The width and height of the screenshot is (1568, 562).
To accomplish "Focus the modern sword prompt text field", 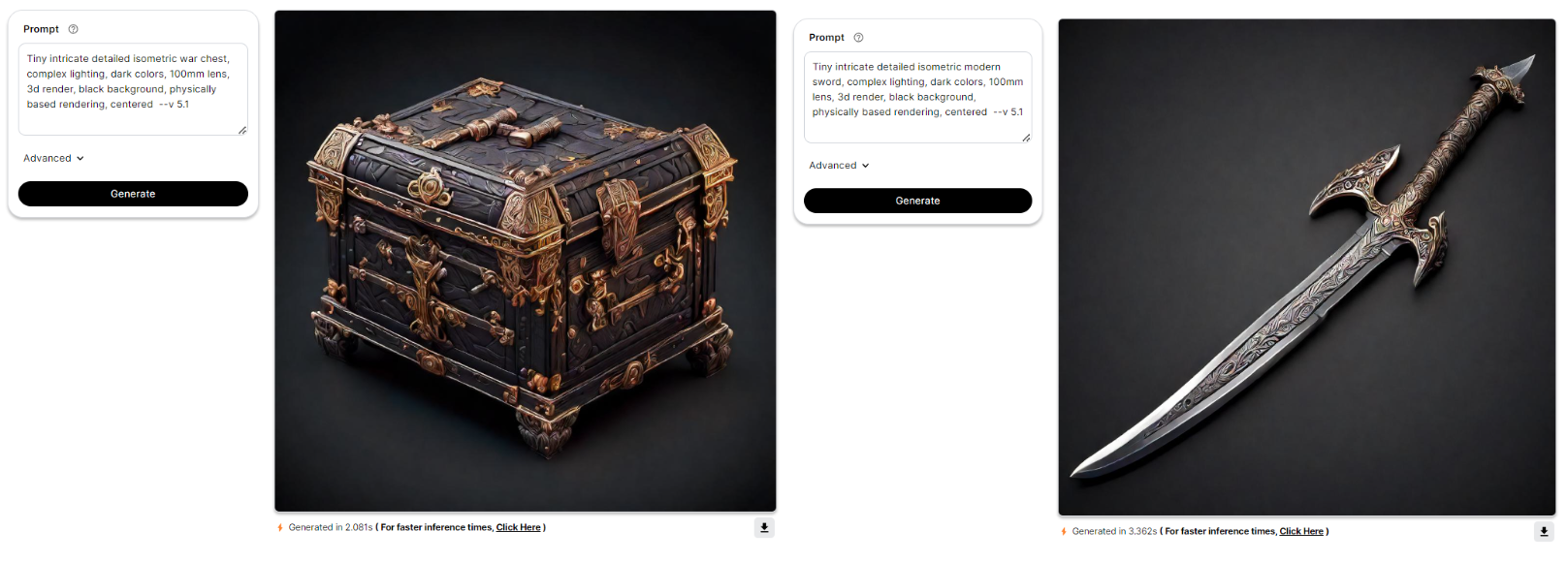I will click(x=917, y=97).
